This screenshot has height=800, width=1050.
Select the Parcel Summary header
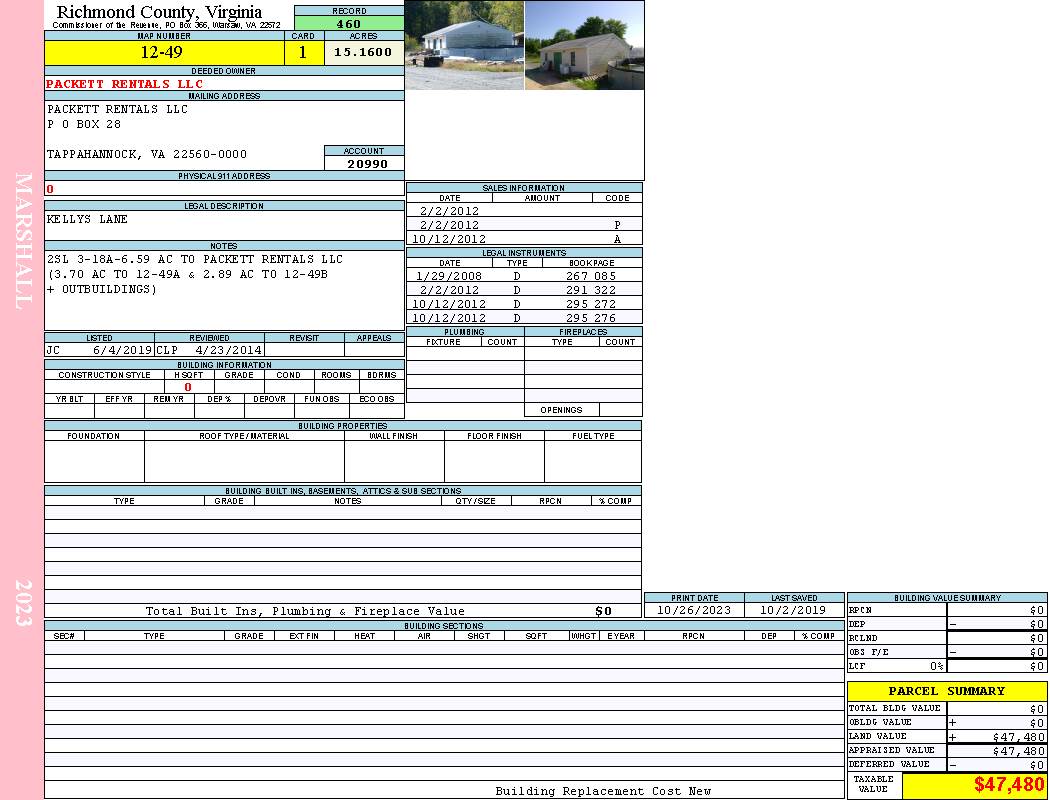[x=946, y=691]
